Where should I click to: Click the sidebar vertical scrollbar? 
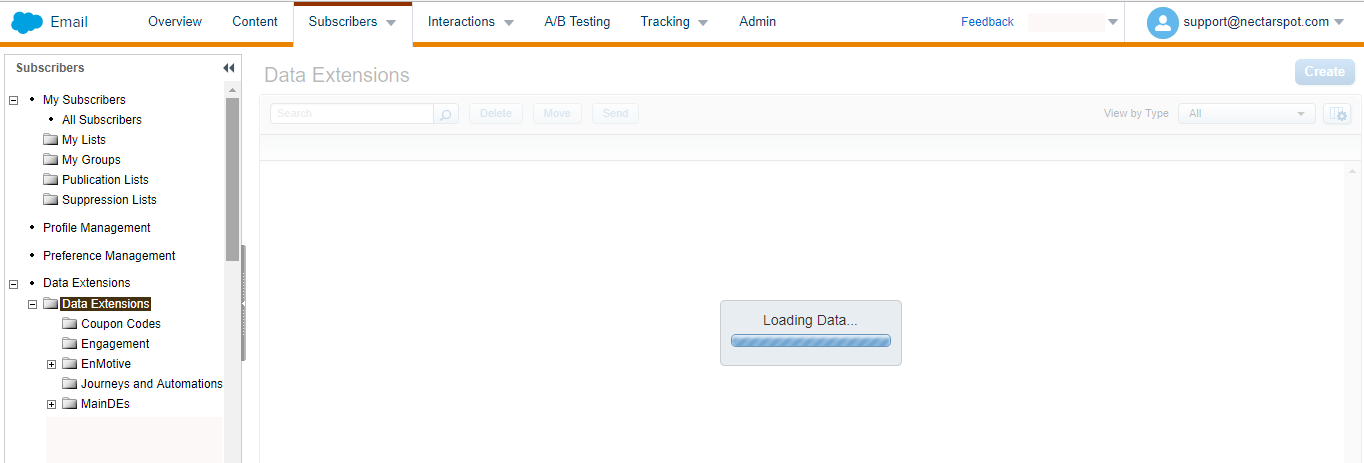pyautogui.click(x=232, y=180)
